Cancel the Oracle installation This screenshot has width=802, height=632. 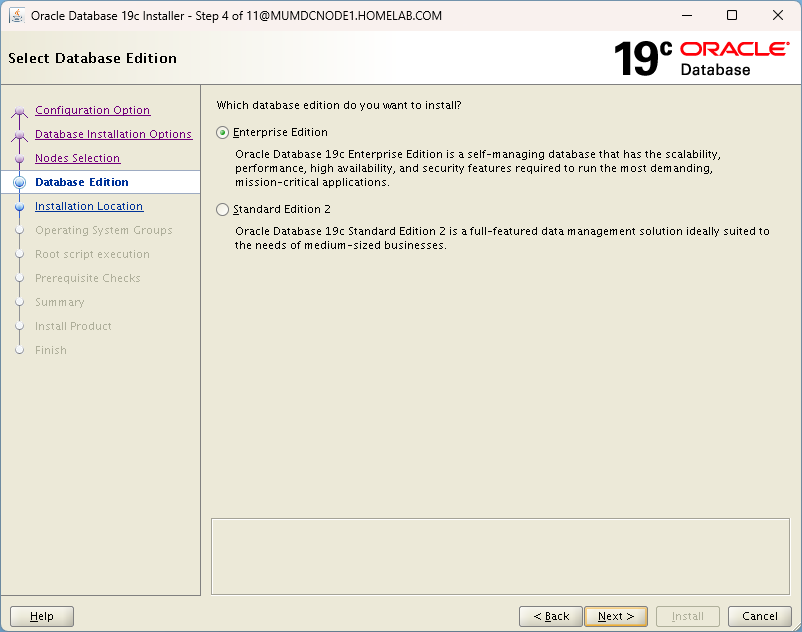pos(759,616)
